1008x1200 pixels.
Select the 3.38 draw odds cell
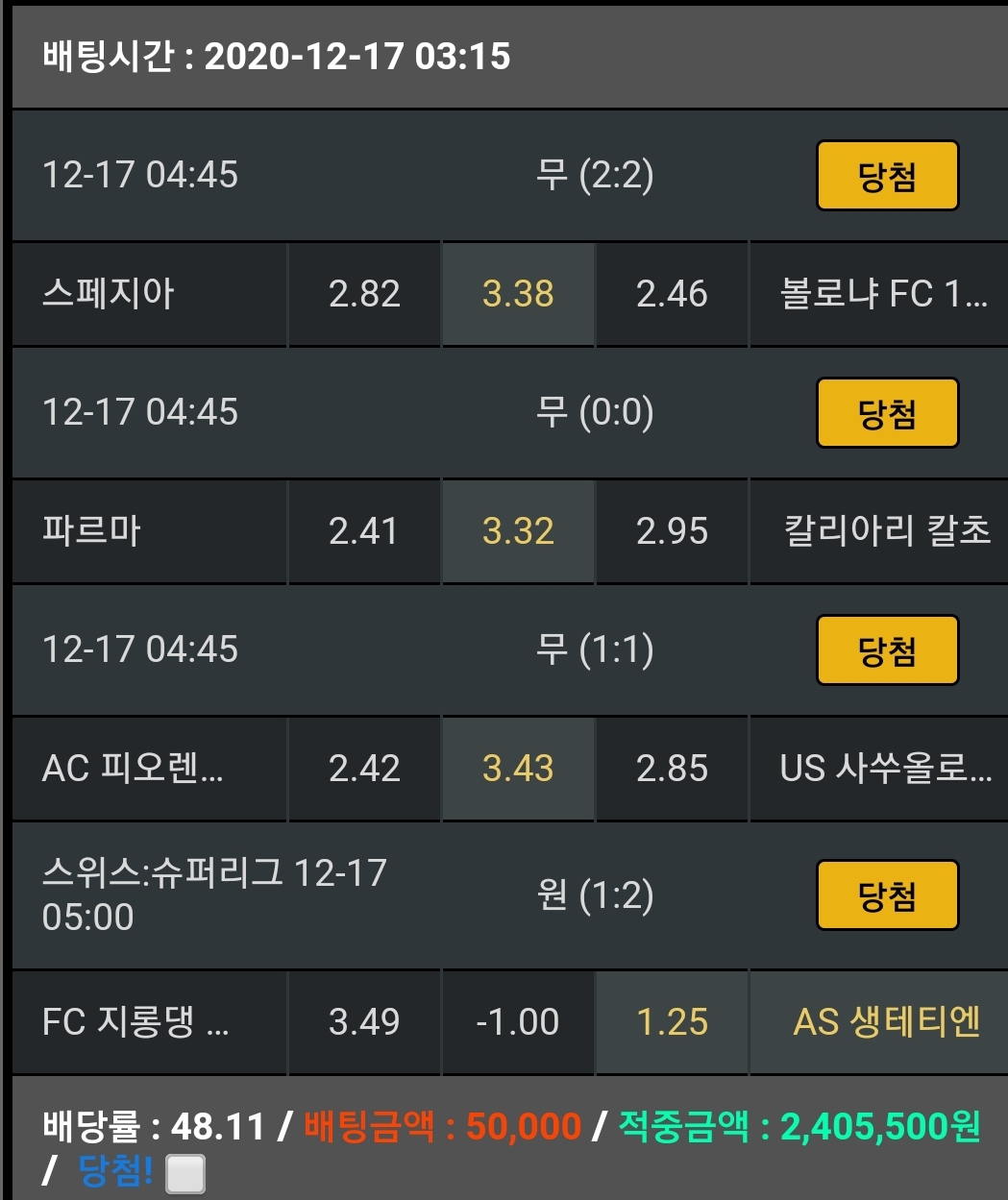(x=518, y=294)
